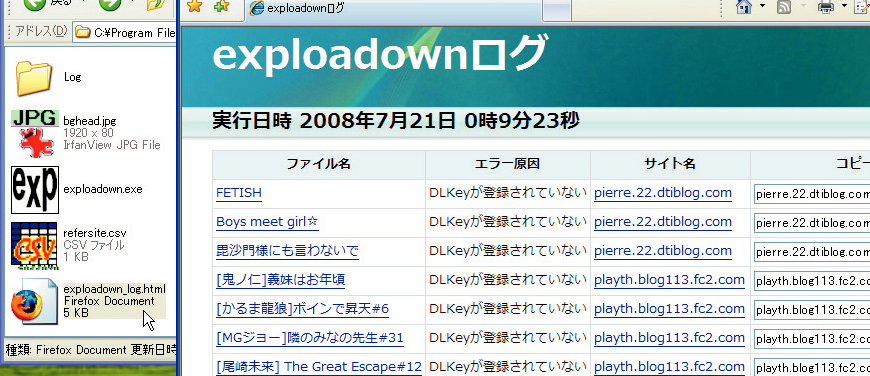
Task: Open the site link in 隣のみなの先生#31 row
Action: [x=669, y=338]
